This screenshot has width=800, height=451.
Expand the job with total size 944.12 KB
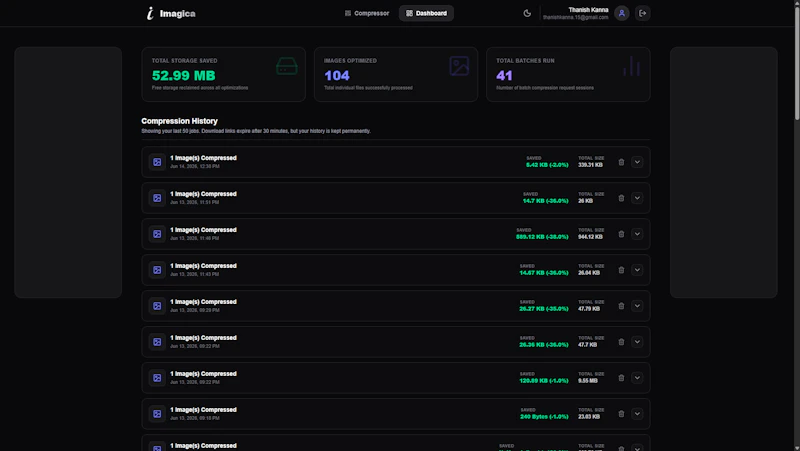coord(637,234)
